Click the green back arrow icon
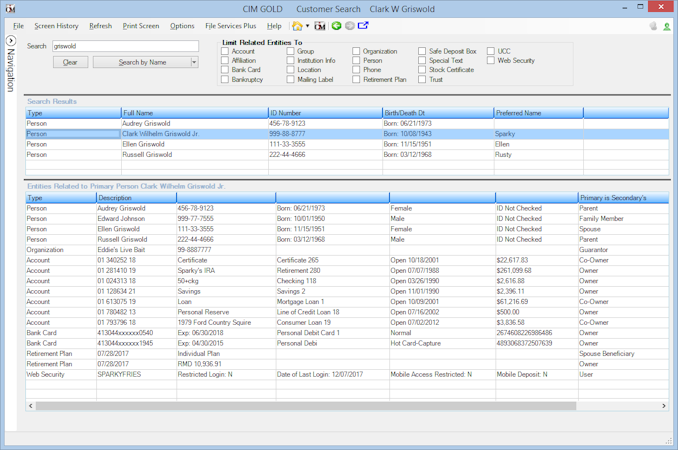Screen dimensions: 678x450 click(336, 26)
